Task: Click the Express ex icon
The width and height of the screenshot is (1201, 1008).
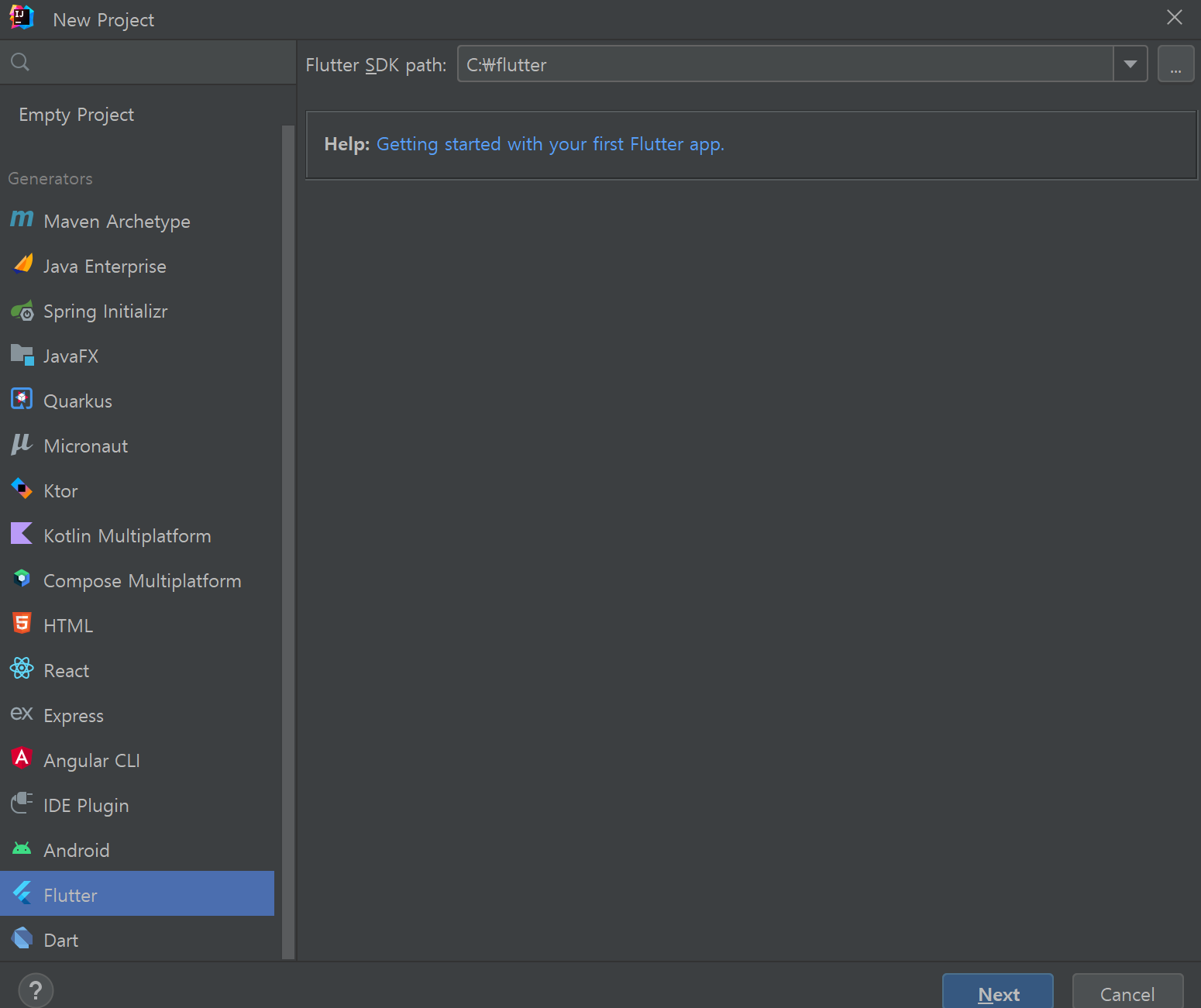Action: 22,714
